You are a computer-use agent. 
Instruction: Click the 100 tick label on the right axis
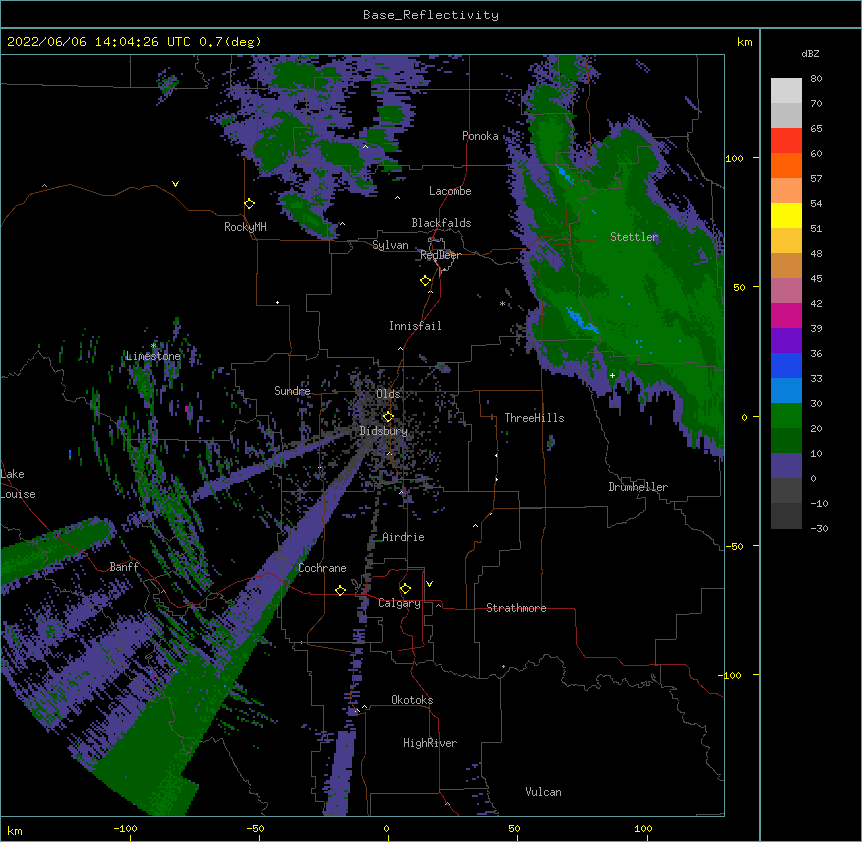734,158
